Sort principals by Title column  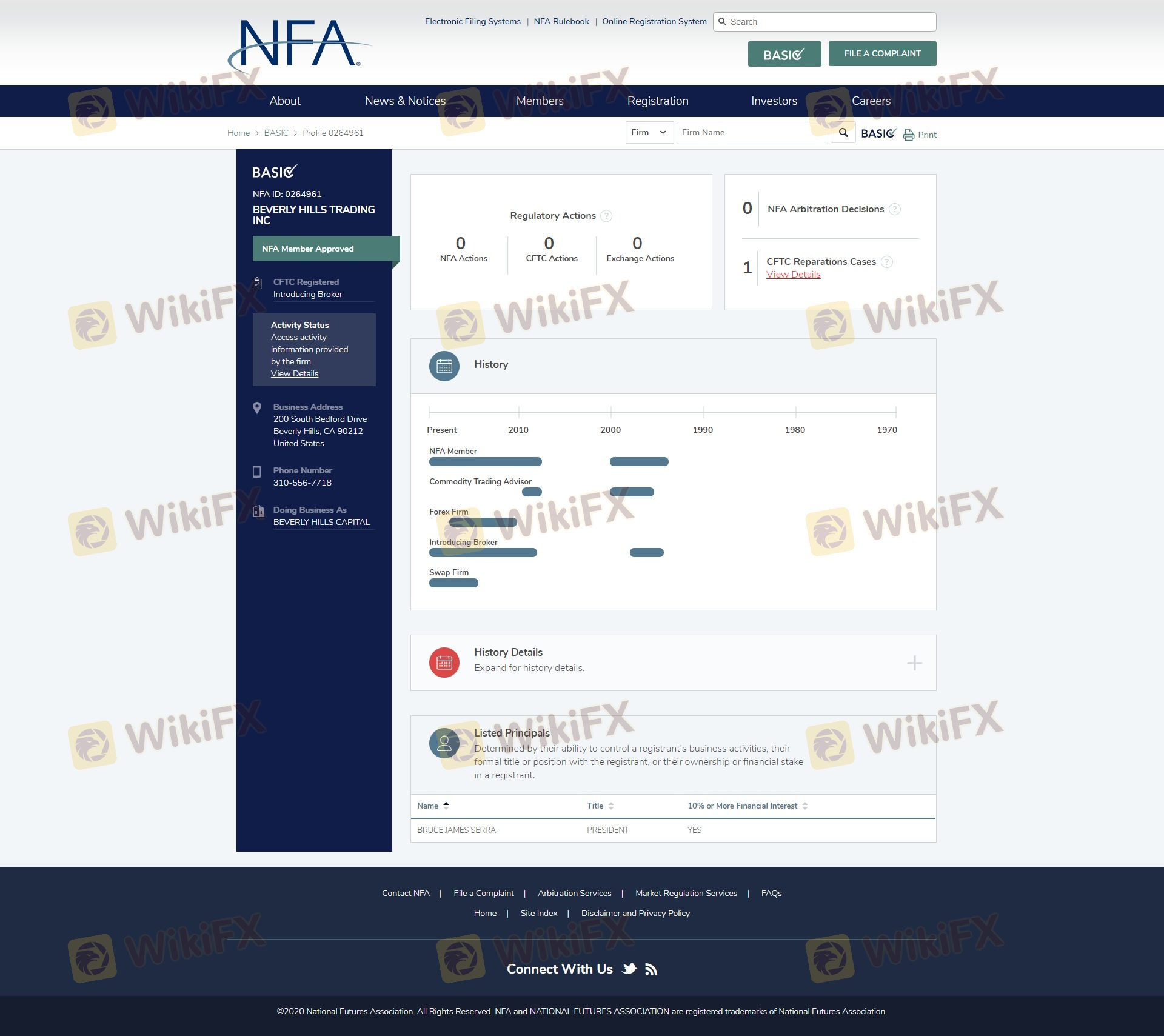611,806
